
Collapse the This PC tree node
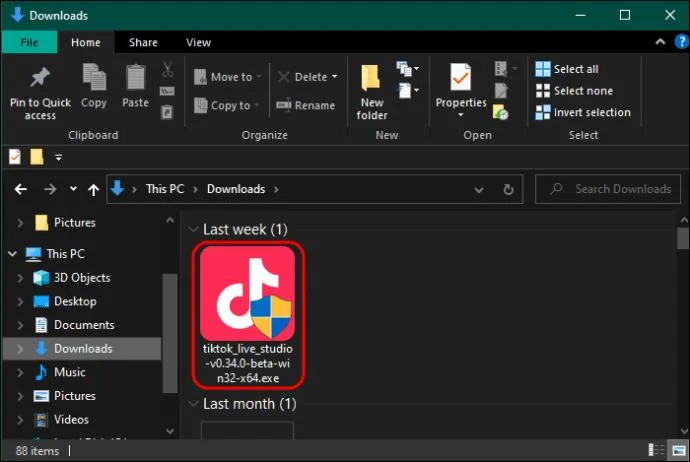tap(12, 254)
